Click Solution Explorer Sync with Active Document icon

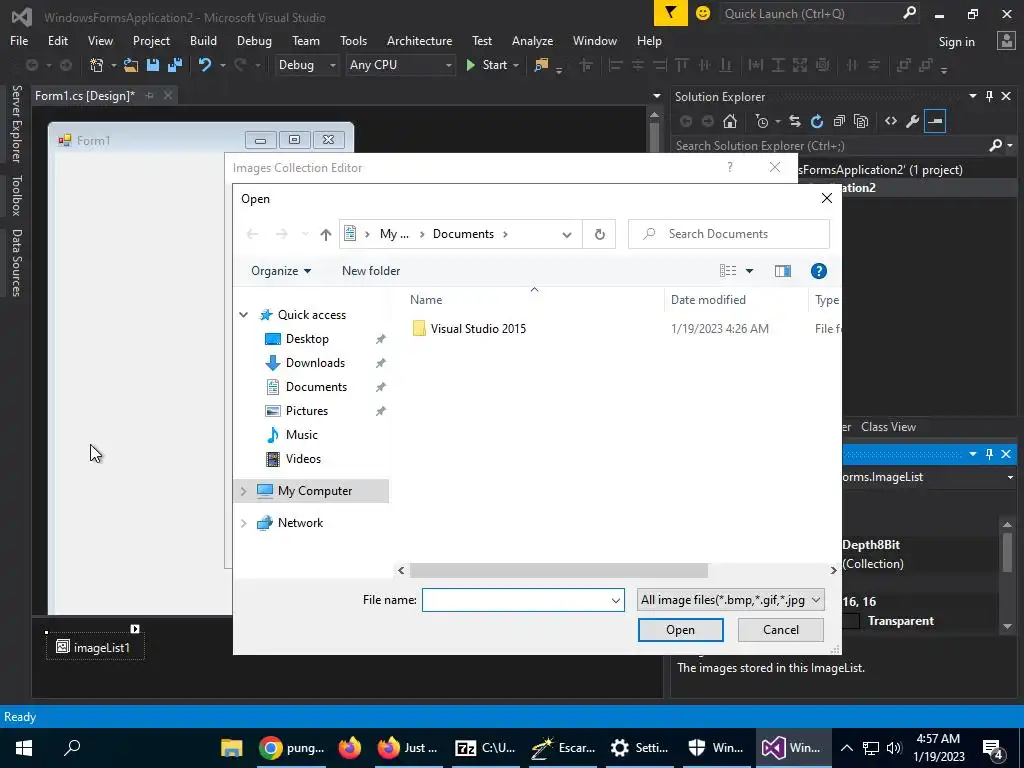tap(795, 121)
